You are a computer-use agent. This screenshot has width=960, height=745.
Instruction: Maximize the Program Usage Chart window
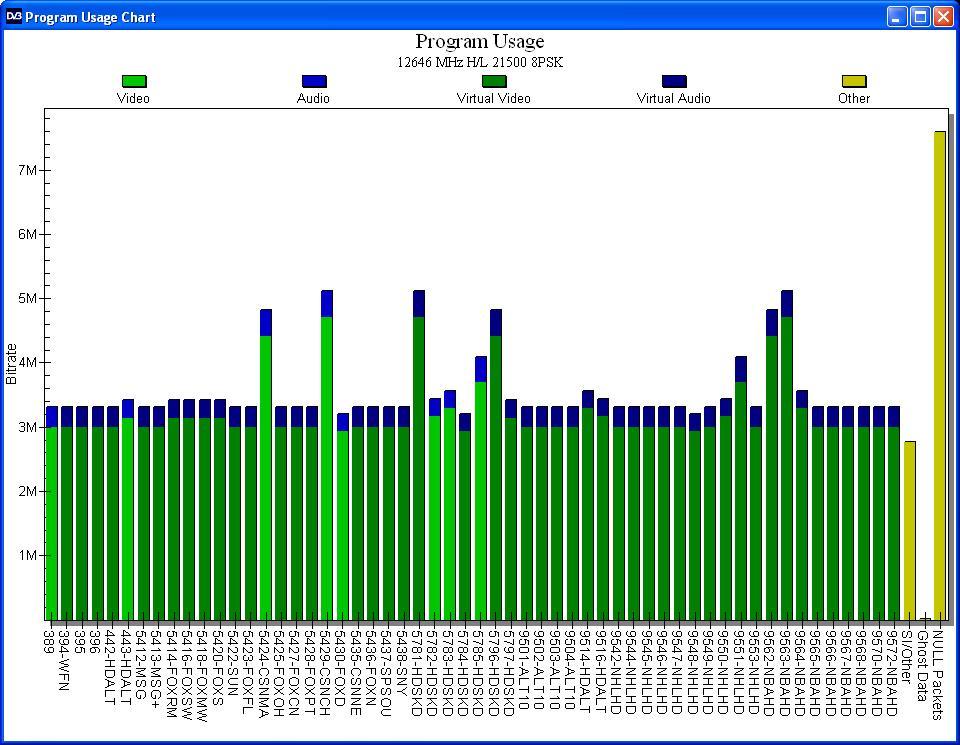(920, 17)
